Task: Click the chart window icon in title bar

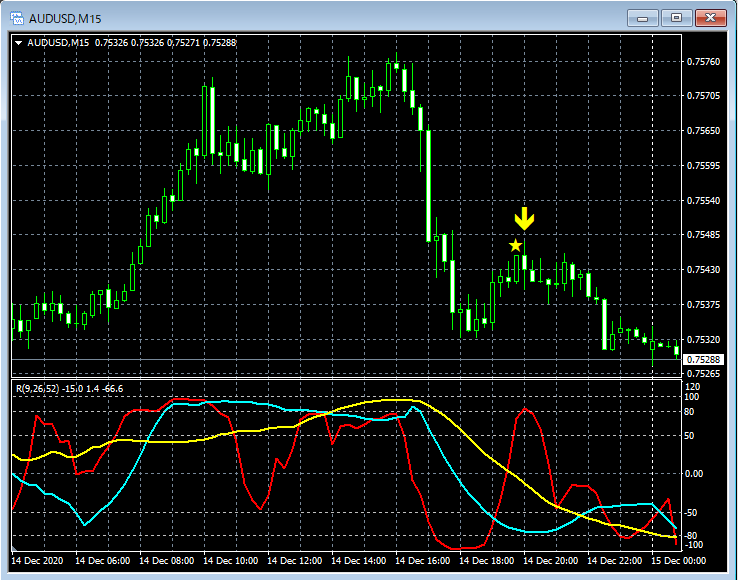Action: (x=17, y=18)
